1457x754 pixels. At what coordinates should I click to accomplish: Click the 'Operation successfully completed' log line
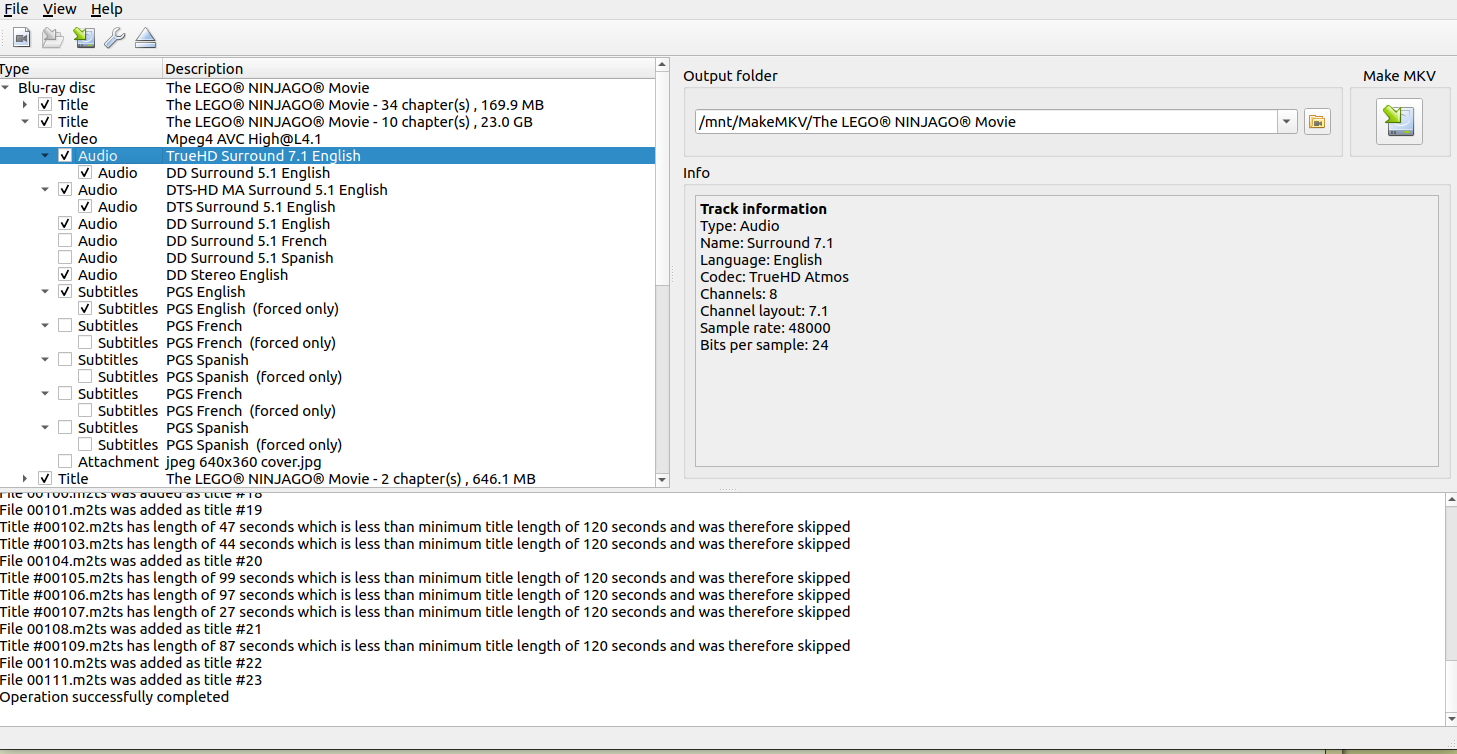click(x=114, y=697)
